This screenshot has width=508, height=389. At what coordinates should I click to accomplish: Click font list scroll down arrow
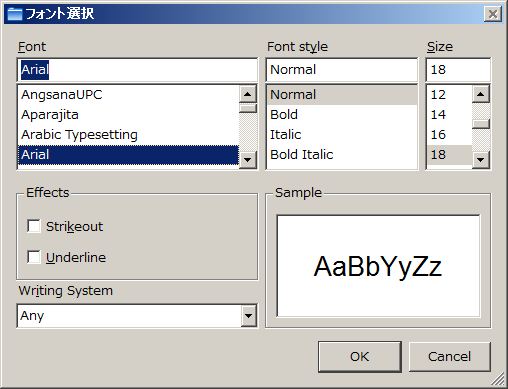pos(248,160)
